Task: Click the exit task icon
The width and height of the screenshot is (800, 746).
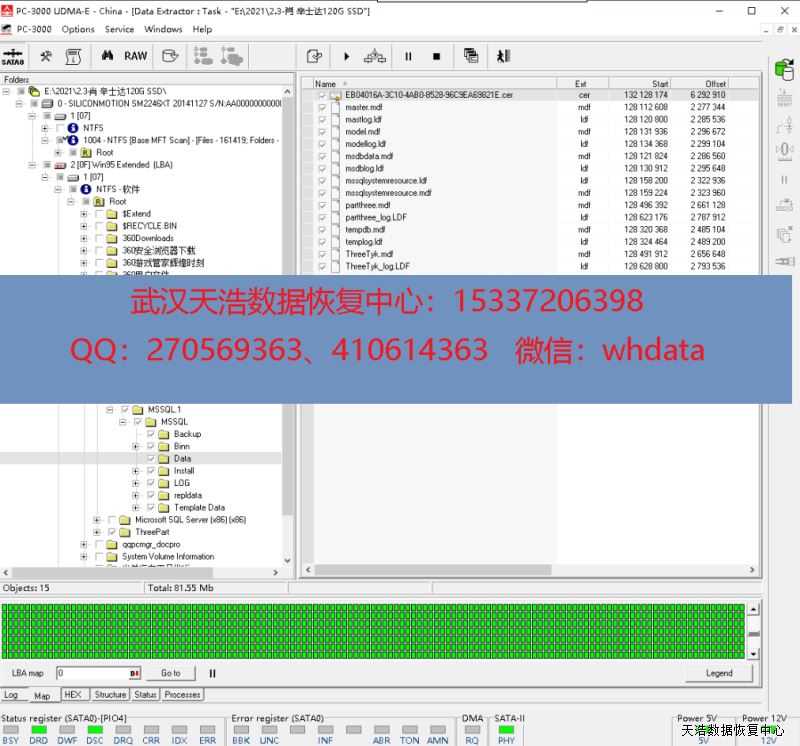Action: (x=503, y=56)
